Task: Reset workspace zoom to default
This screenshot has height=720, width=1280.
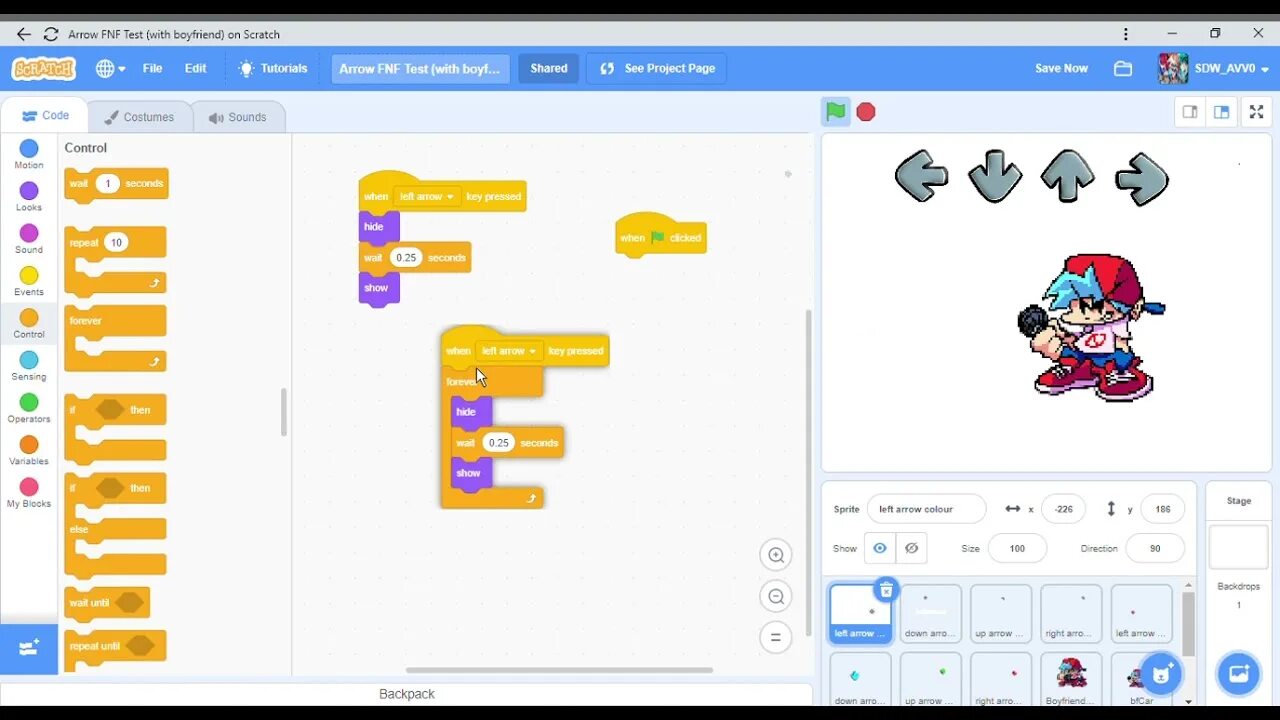Action: tap(775, 637)
